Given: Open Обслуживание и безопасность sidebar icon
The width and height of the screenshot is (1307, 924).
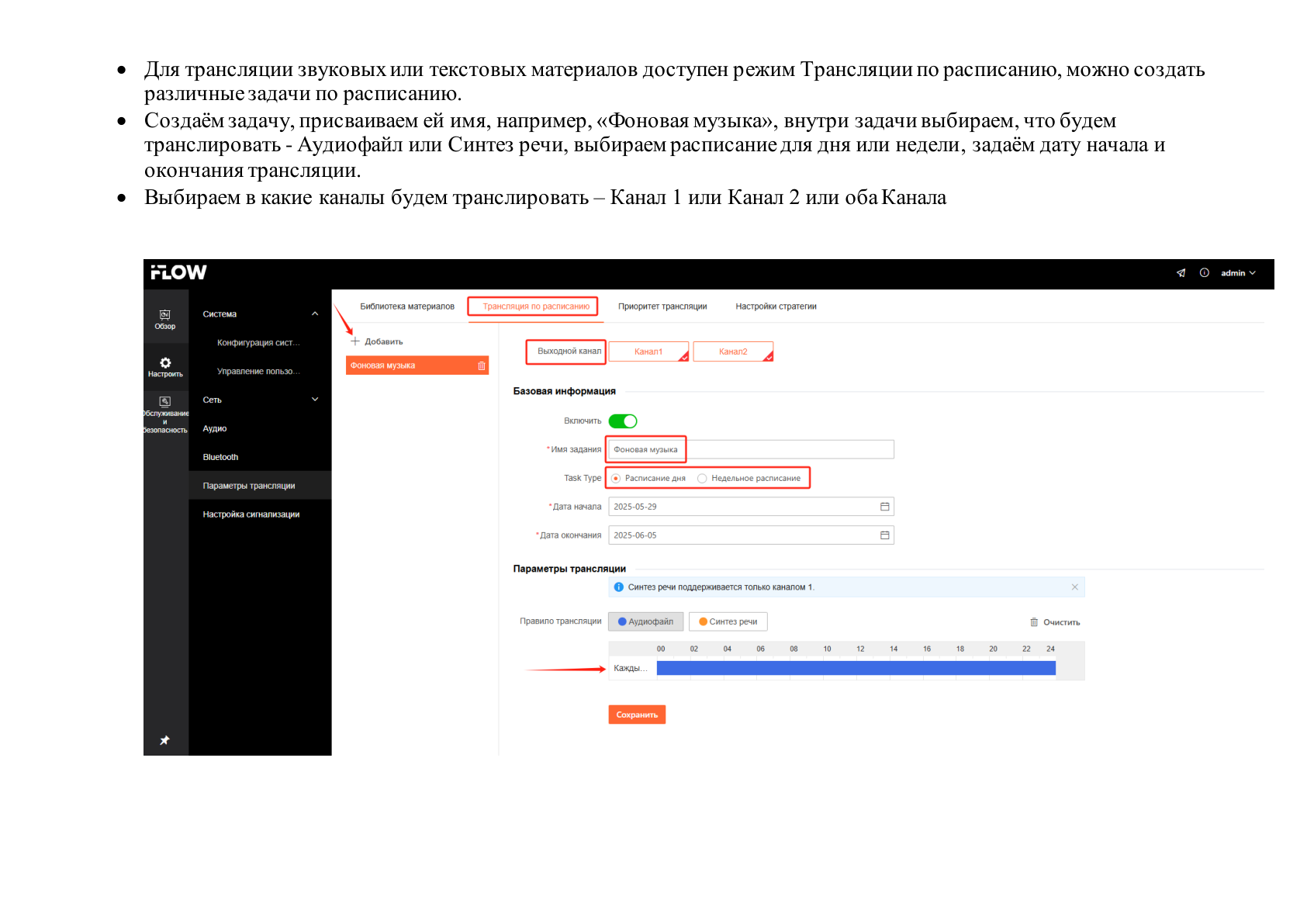Looking at the screenshot, I should [165, 414].
